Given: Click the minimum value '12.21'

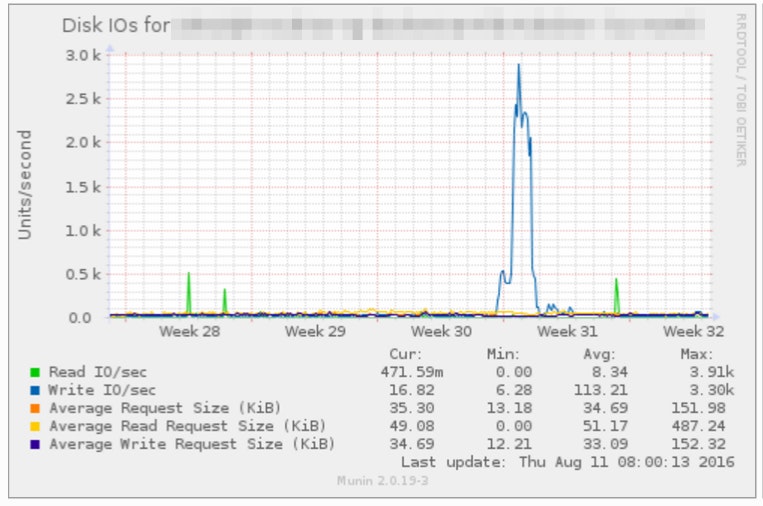Looking at the screenshot, I should pyautogui.click(x=509, y=444).
